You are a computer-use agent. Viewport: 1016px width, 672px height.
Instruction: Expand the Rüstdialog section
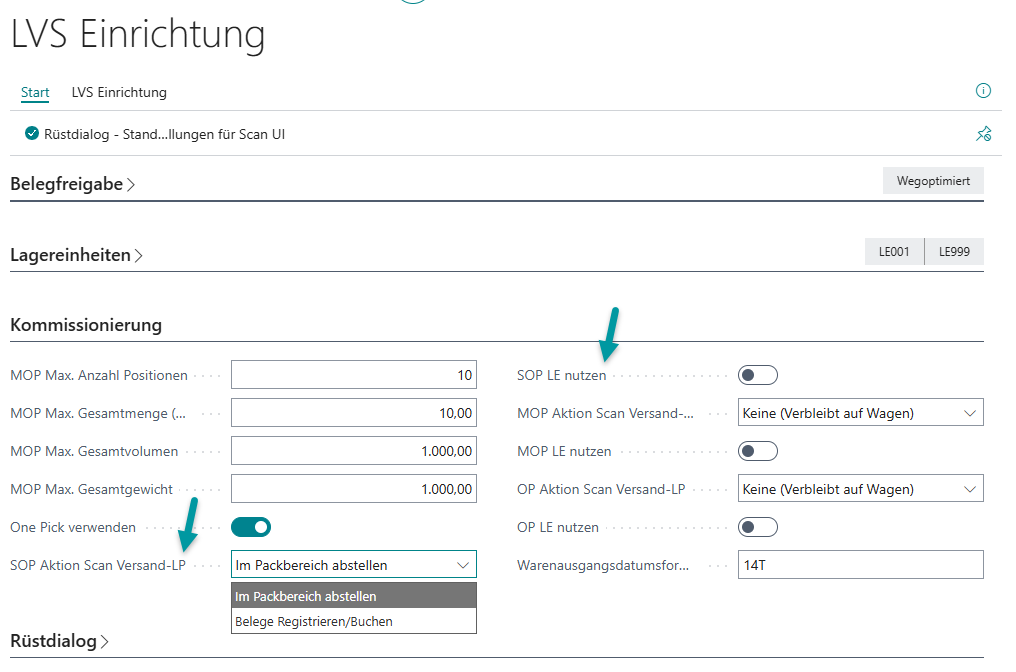[x=60, y=641]
